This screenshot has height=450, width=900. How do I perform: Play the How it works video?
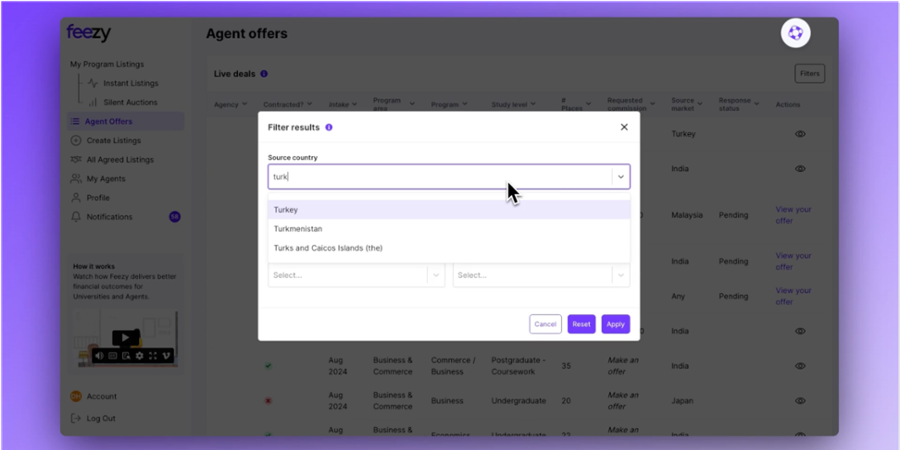(125, 338)
